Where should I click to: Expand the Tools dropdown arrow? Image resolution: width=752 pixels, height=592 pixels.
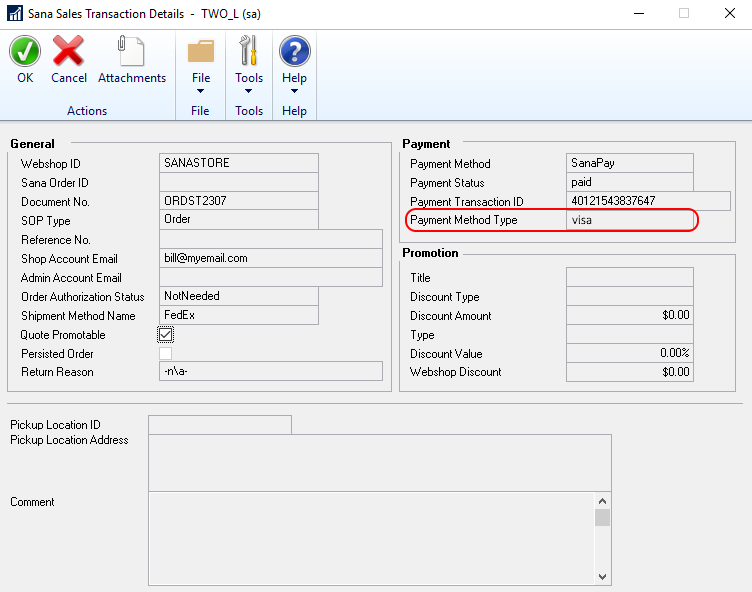[x=249, y=92]
